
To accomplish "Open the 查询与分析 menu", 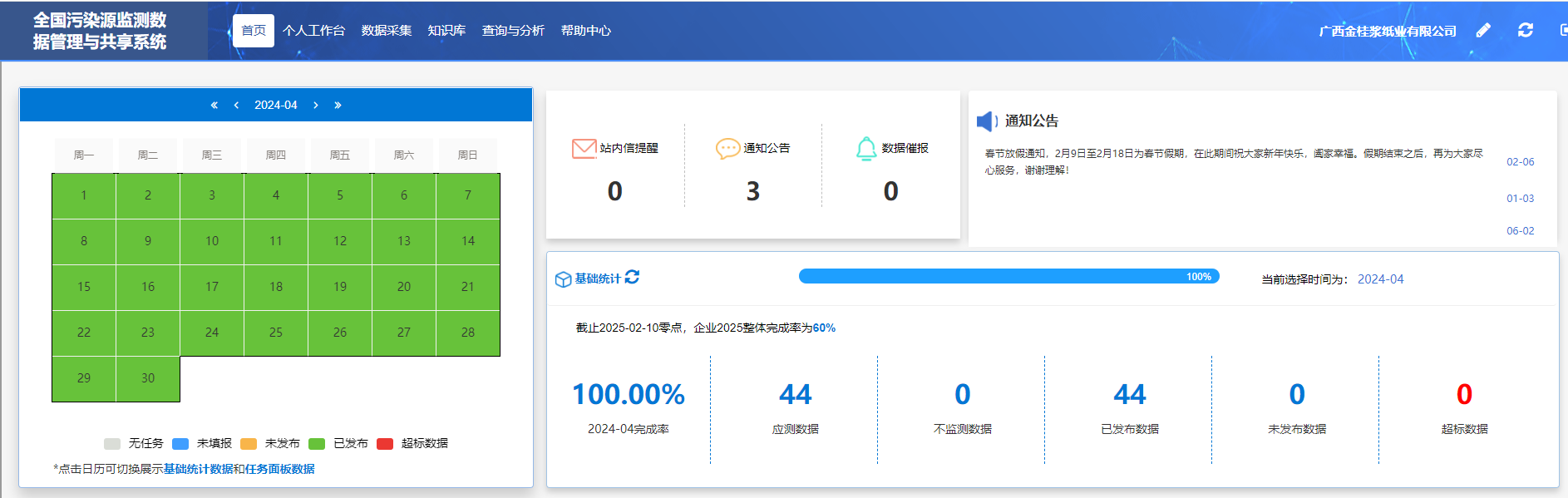I will 513,31.
